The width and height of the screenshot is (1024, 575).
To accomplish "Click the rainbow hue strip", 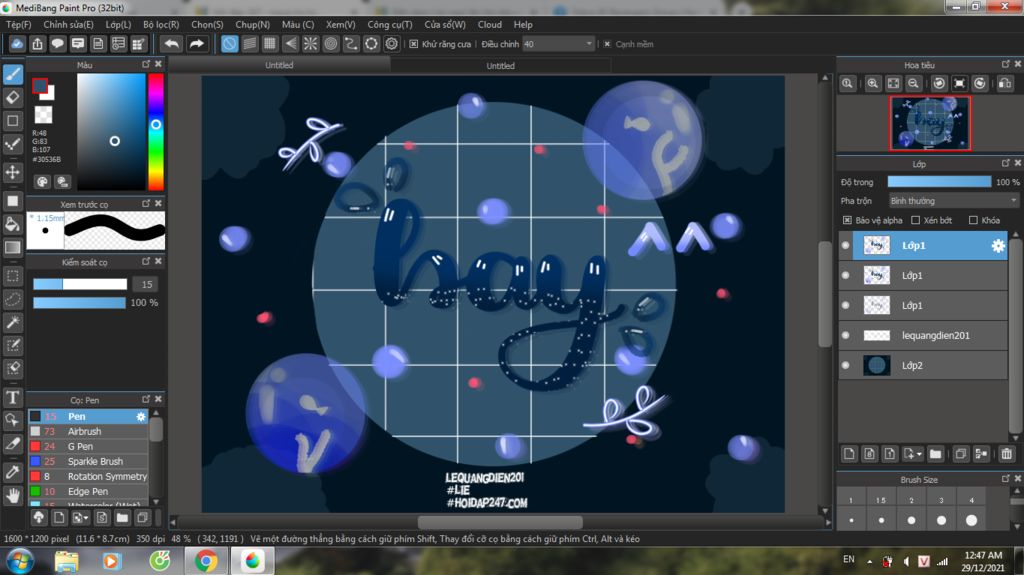I will 156,131.
